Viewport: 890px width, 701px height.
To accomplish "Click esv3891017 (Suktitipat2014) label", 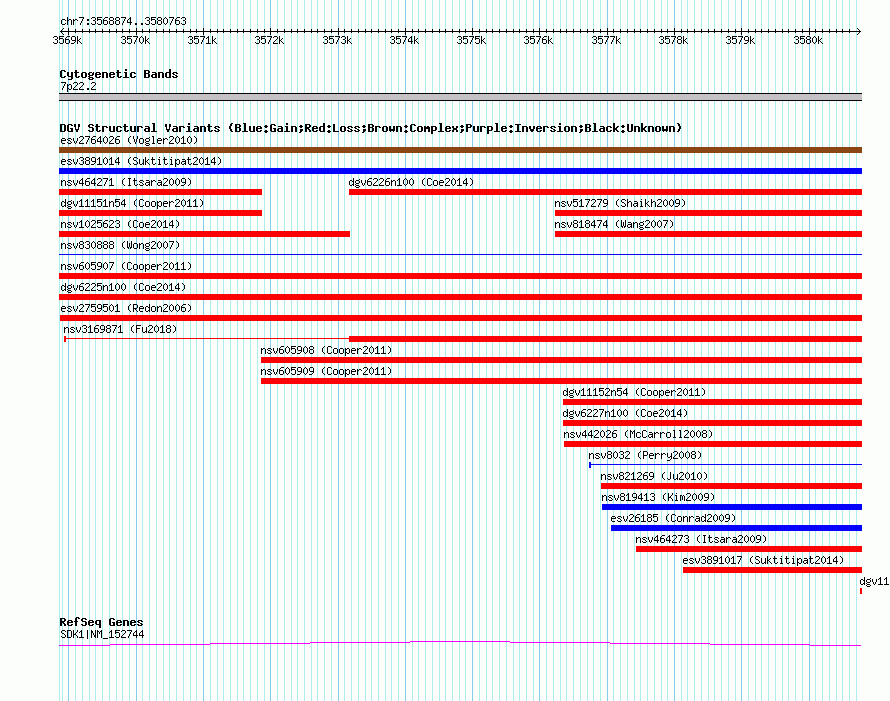I will point(763,560).
